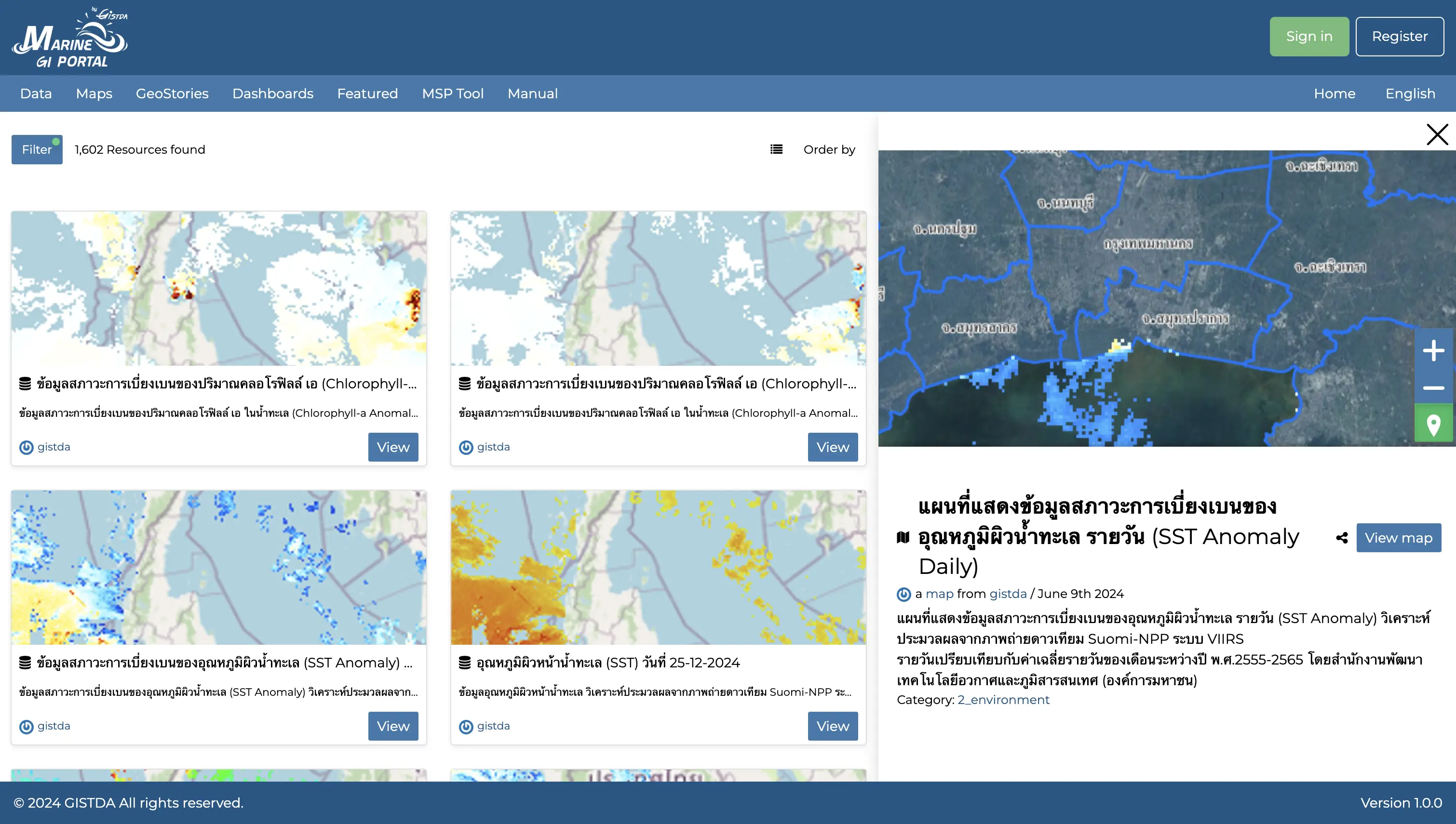The image size is (1456, 824).
Task: Close the map detail panel
Action: pyautogui.click(x=1437, y=135)
